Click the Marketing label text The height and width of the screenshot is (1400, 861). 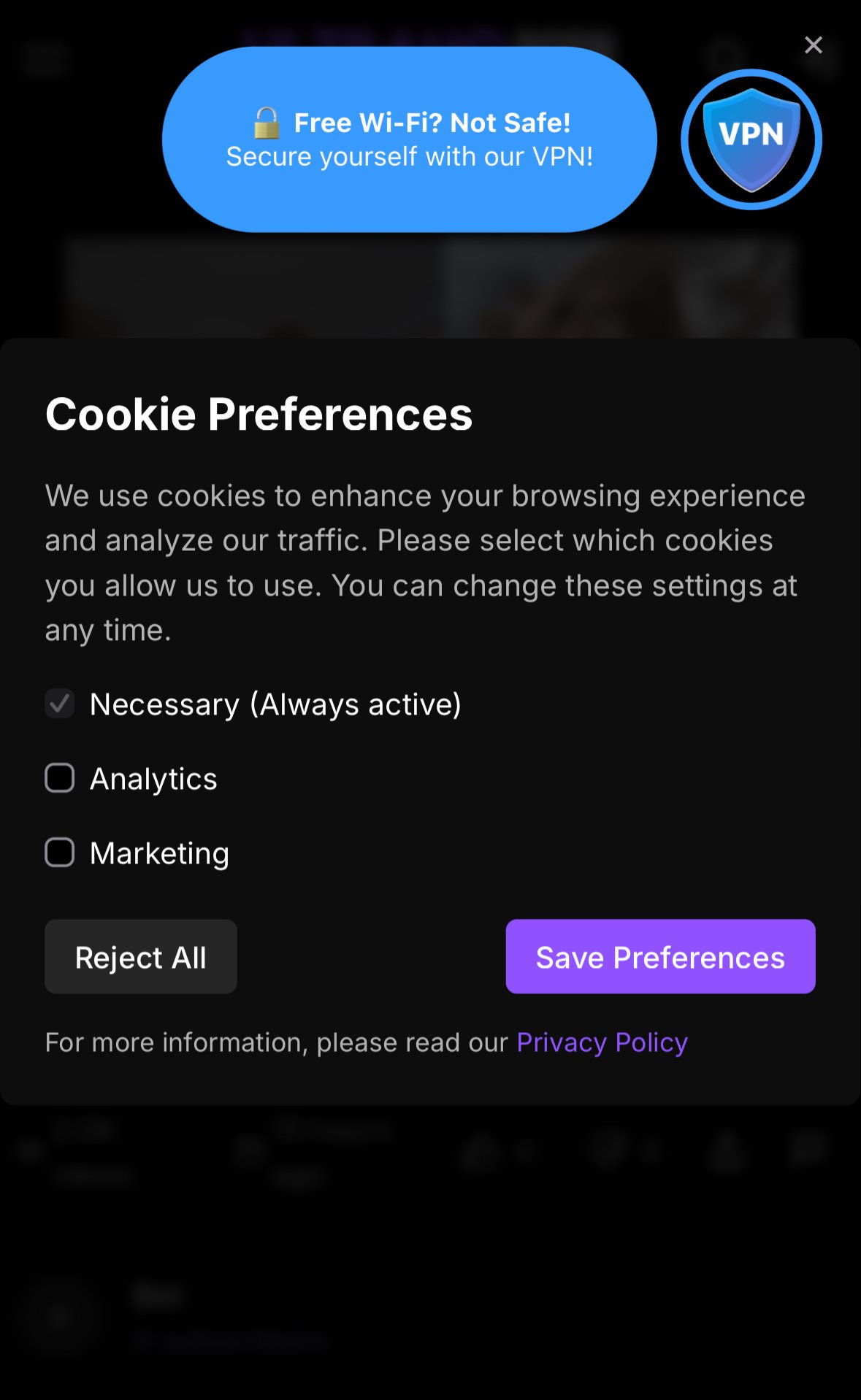(x=159, y=853)
